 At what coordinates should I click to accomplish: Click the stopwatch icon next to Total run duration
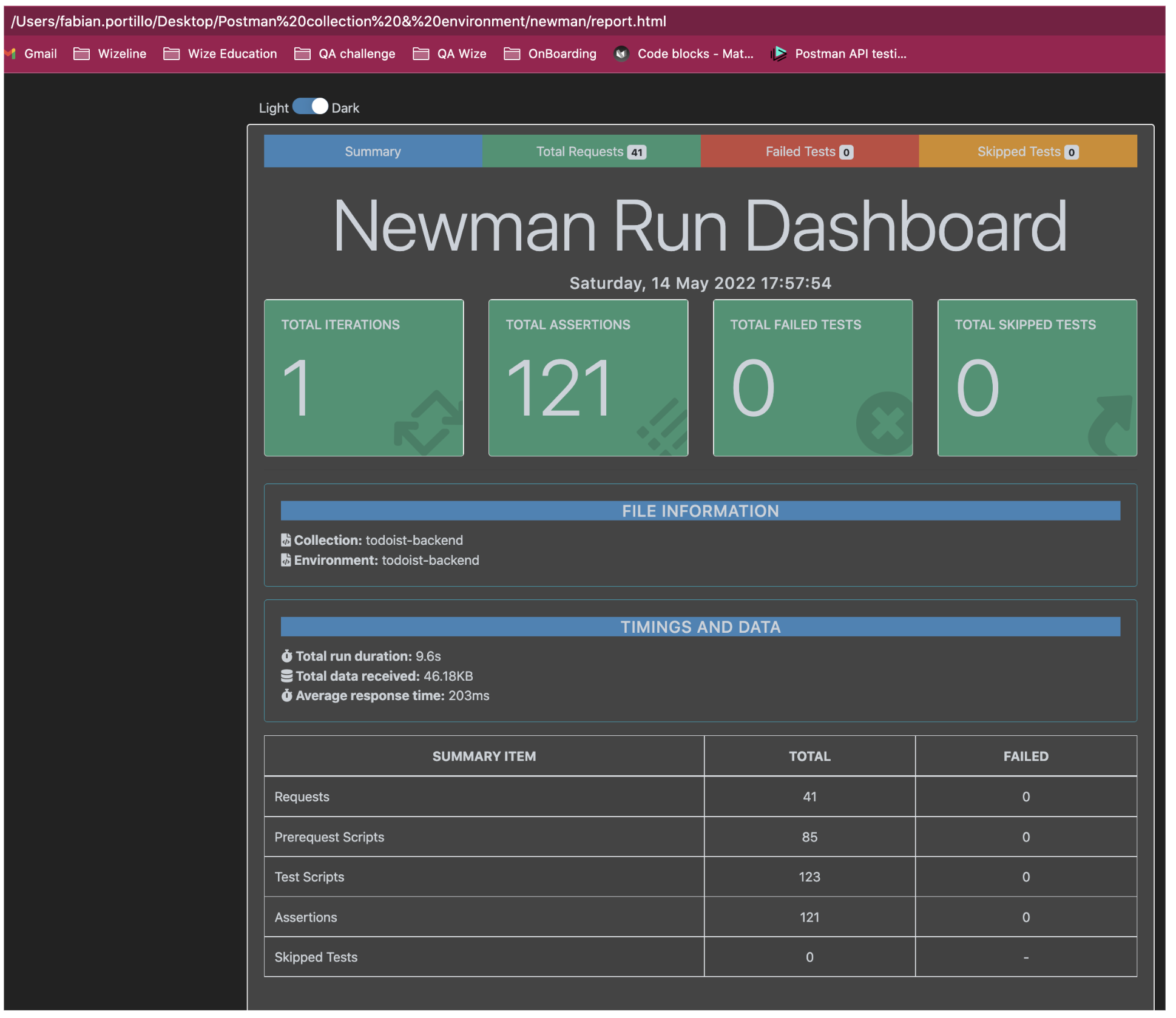286,655
